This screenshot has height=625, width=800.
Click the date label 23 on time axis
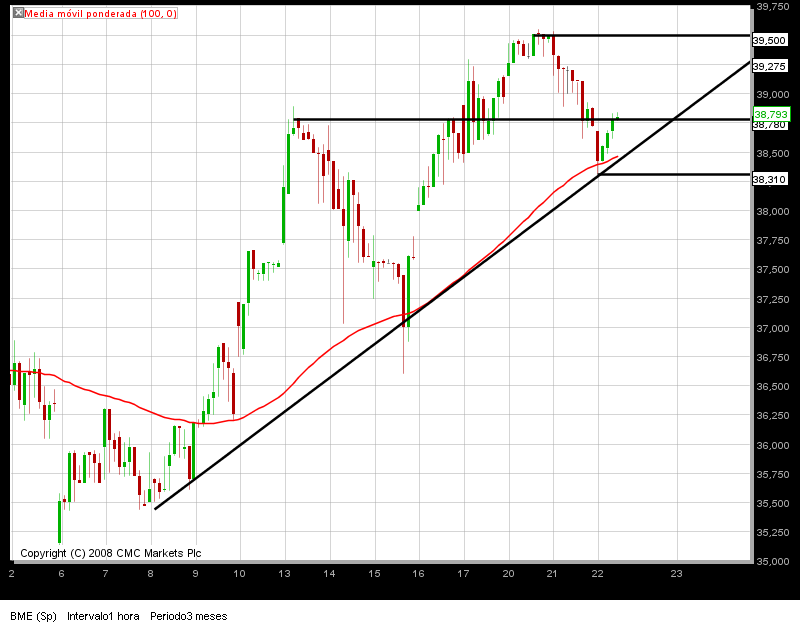(676, 573)
